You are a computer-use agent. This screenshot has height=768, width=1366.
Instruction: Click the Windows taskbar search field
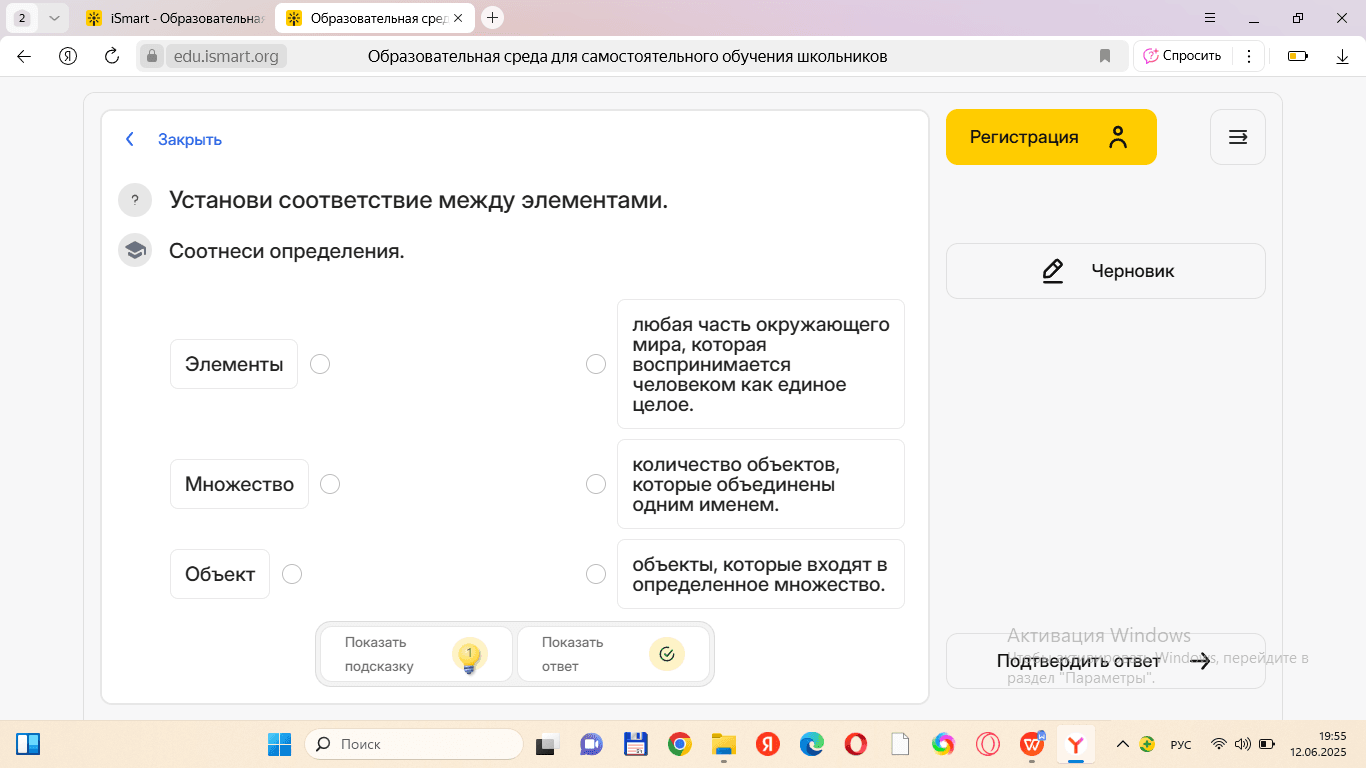[x=415, y=744]
